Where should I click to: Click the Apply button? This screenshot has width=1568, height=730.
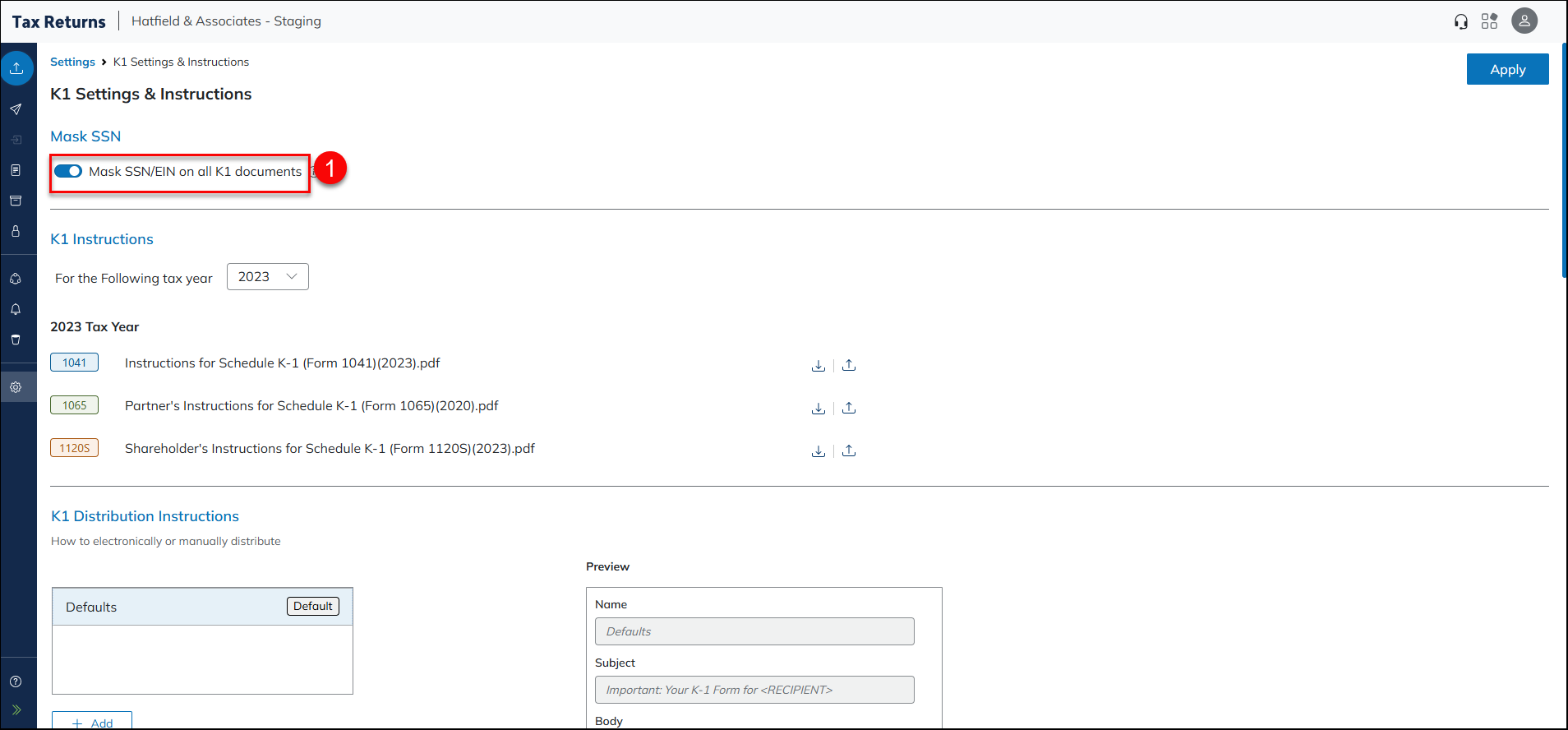(x=1507, y=70)
